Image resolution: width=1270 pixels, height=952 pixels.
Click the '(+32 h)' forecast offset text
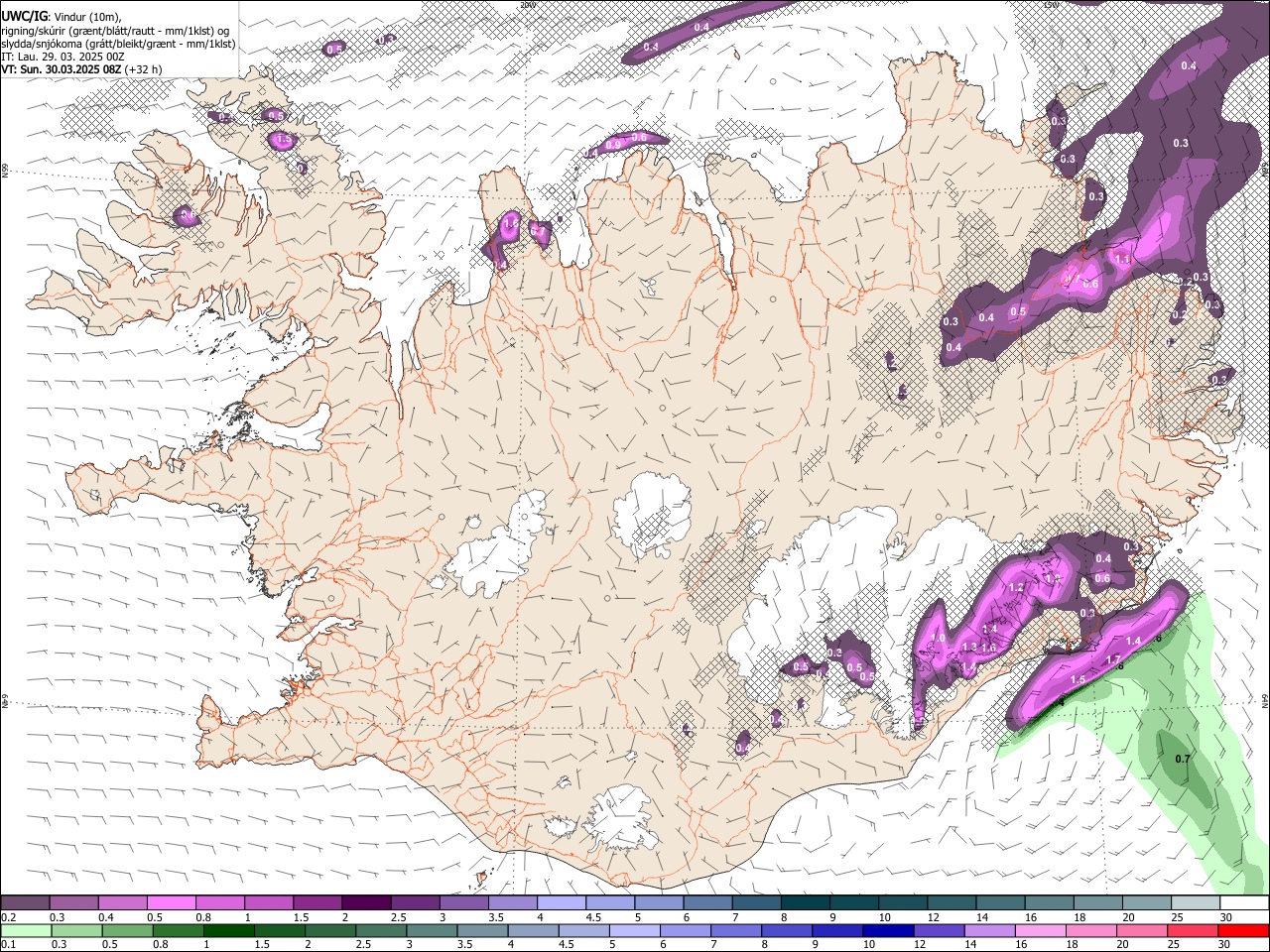pyautogui.click(x=144, y=69)
